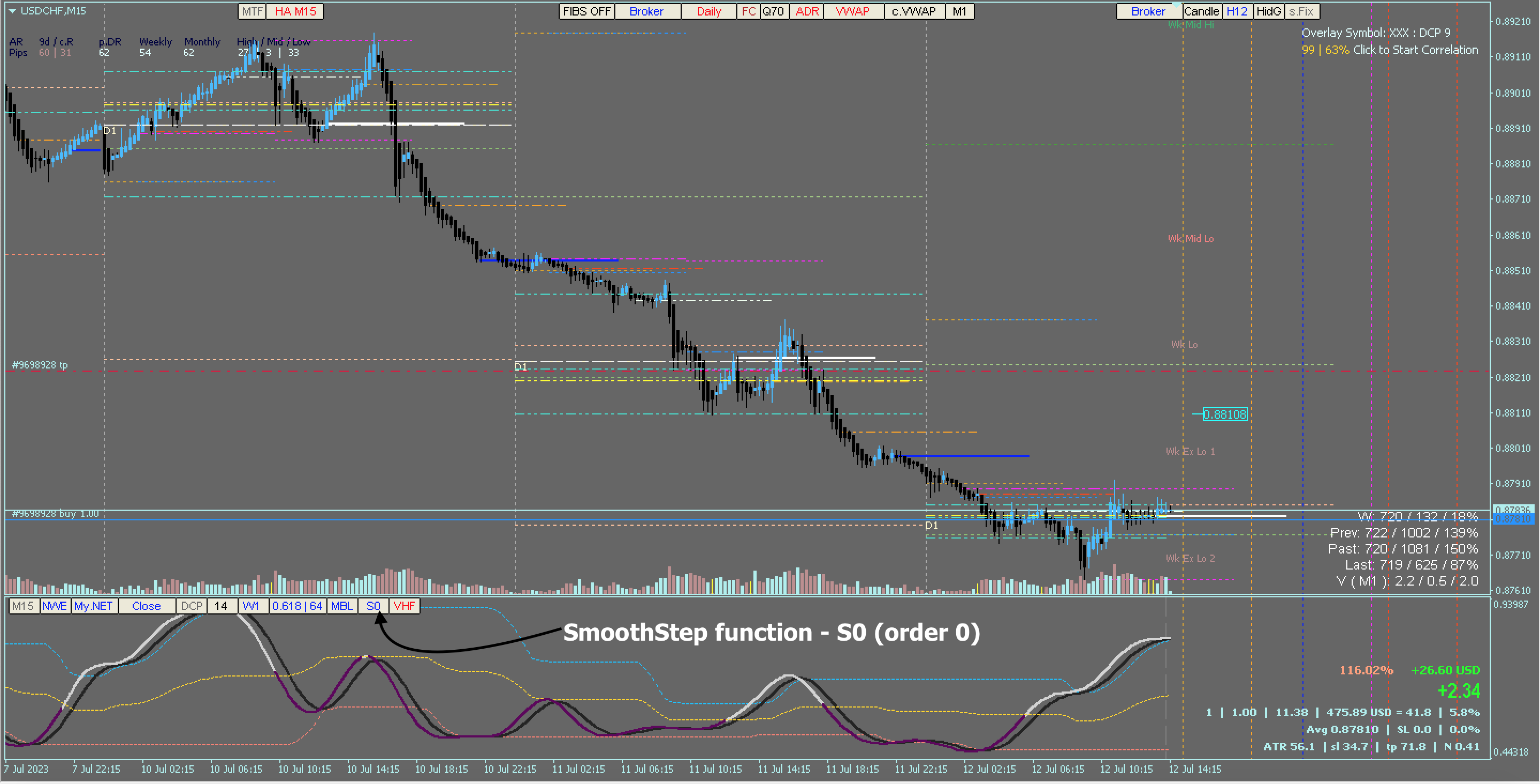This screenshot has height=784, width=1540.
Task: Click the S0 SmoothStep button
Action: coord(373,606)
